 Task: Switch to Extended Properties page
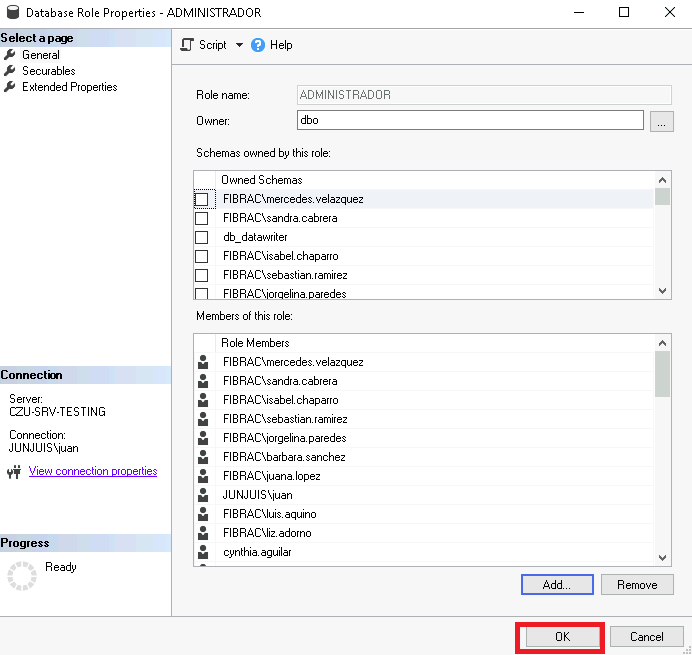(69, 87)
